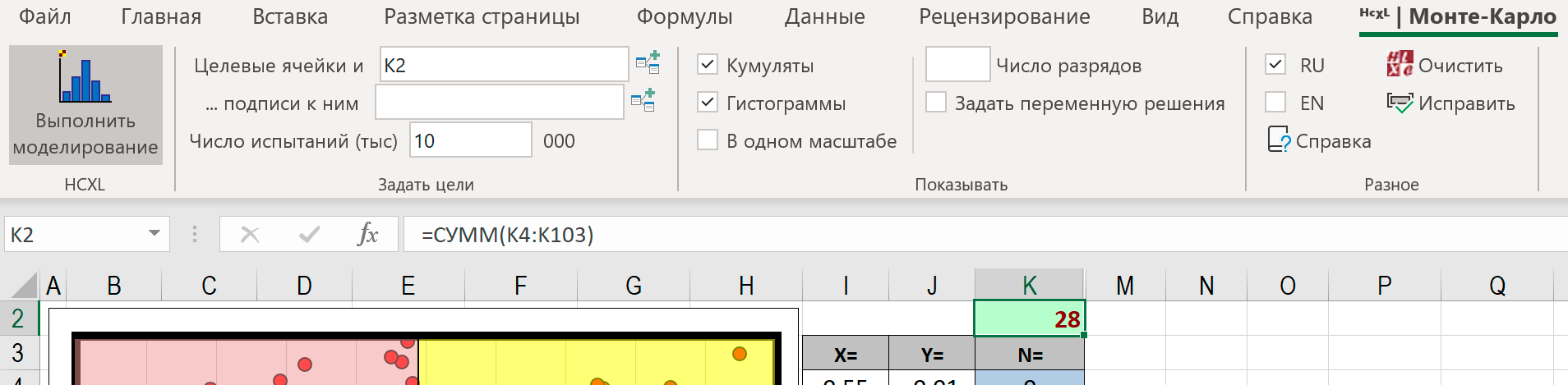Open Insert Function fx dialog
1568x385 pixels.
tap(368, 235)
